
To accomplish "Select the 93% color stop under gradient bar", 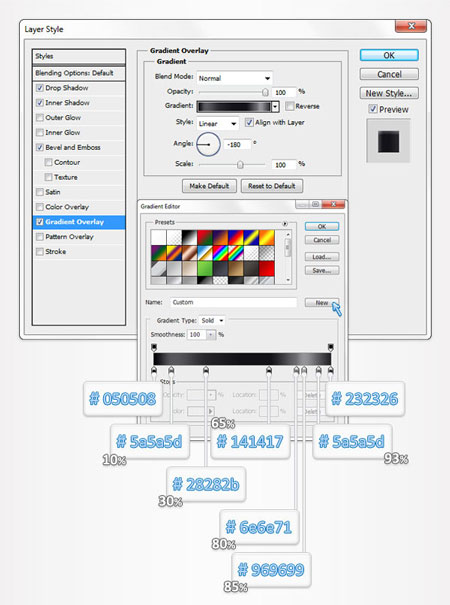I will (318, 371).
